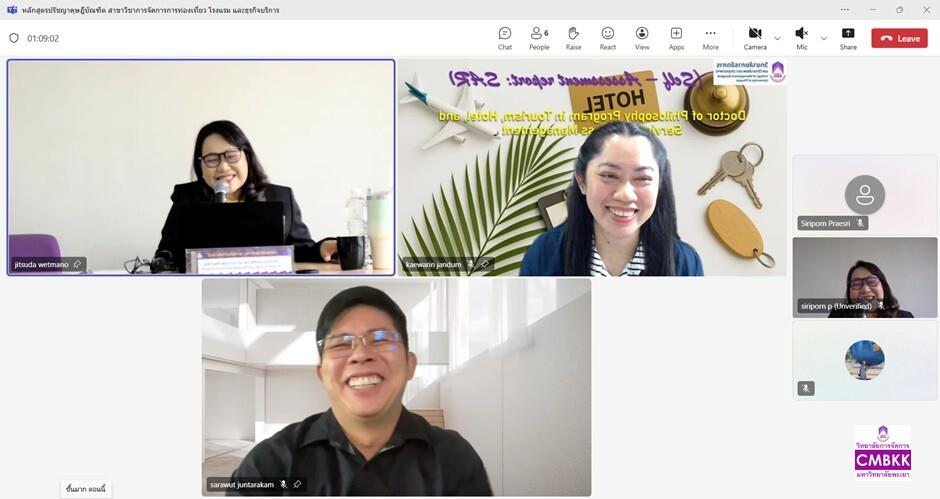Open the Chat panel
Viewport: 940px width, 499px height.
tap(505, 38)
